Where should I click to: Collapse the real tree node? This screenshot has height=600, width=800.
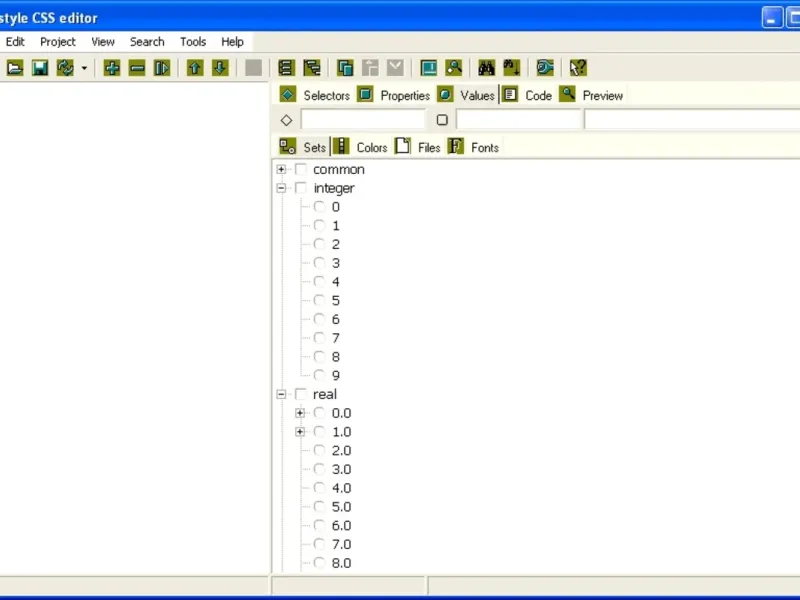click(x=281, y=394)
